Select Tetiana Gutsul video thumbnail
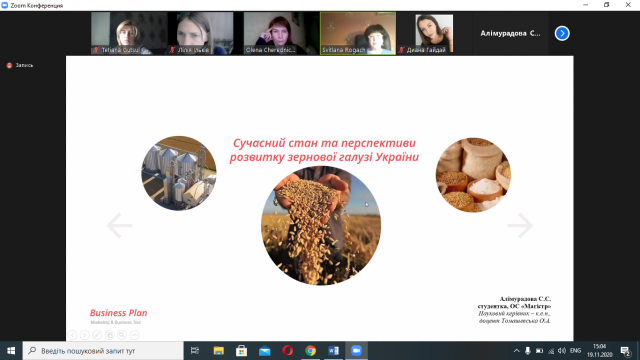 pyautogui.click(x=129, y=33)
